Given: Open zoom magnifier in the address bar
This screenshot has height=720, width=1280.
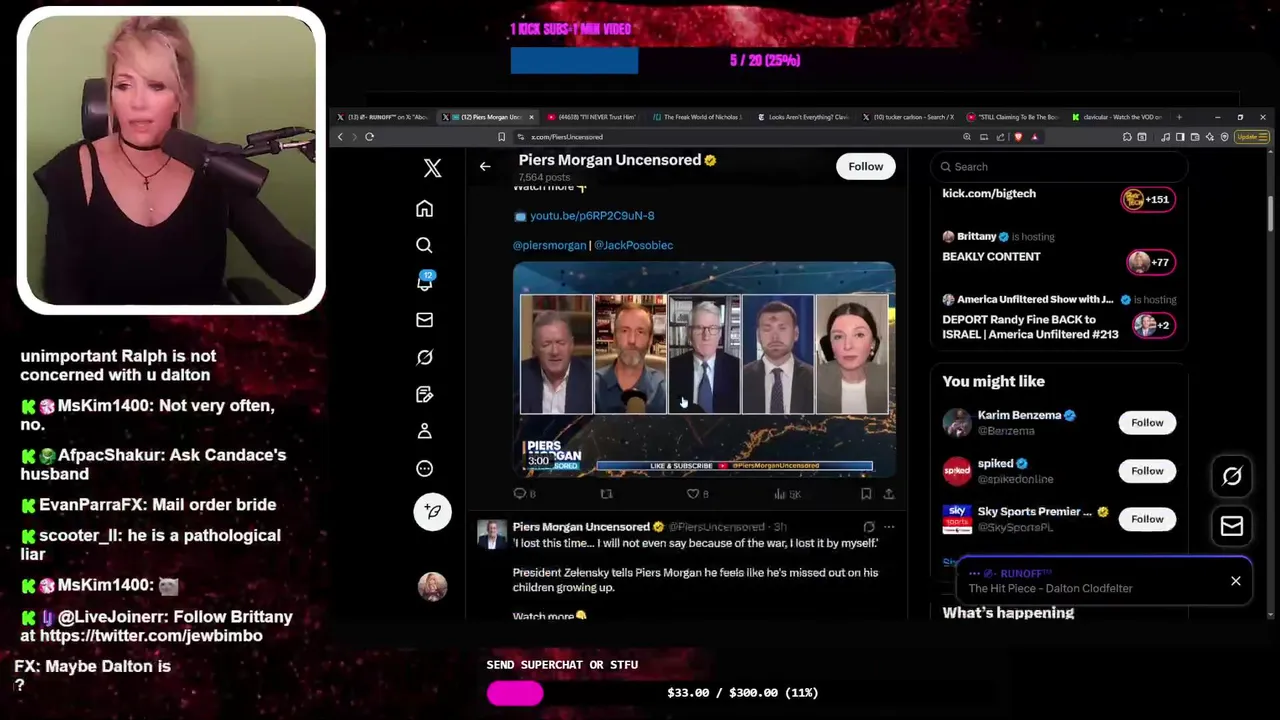Looking at the screenshot, I should 967,137.
